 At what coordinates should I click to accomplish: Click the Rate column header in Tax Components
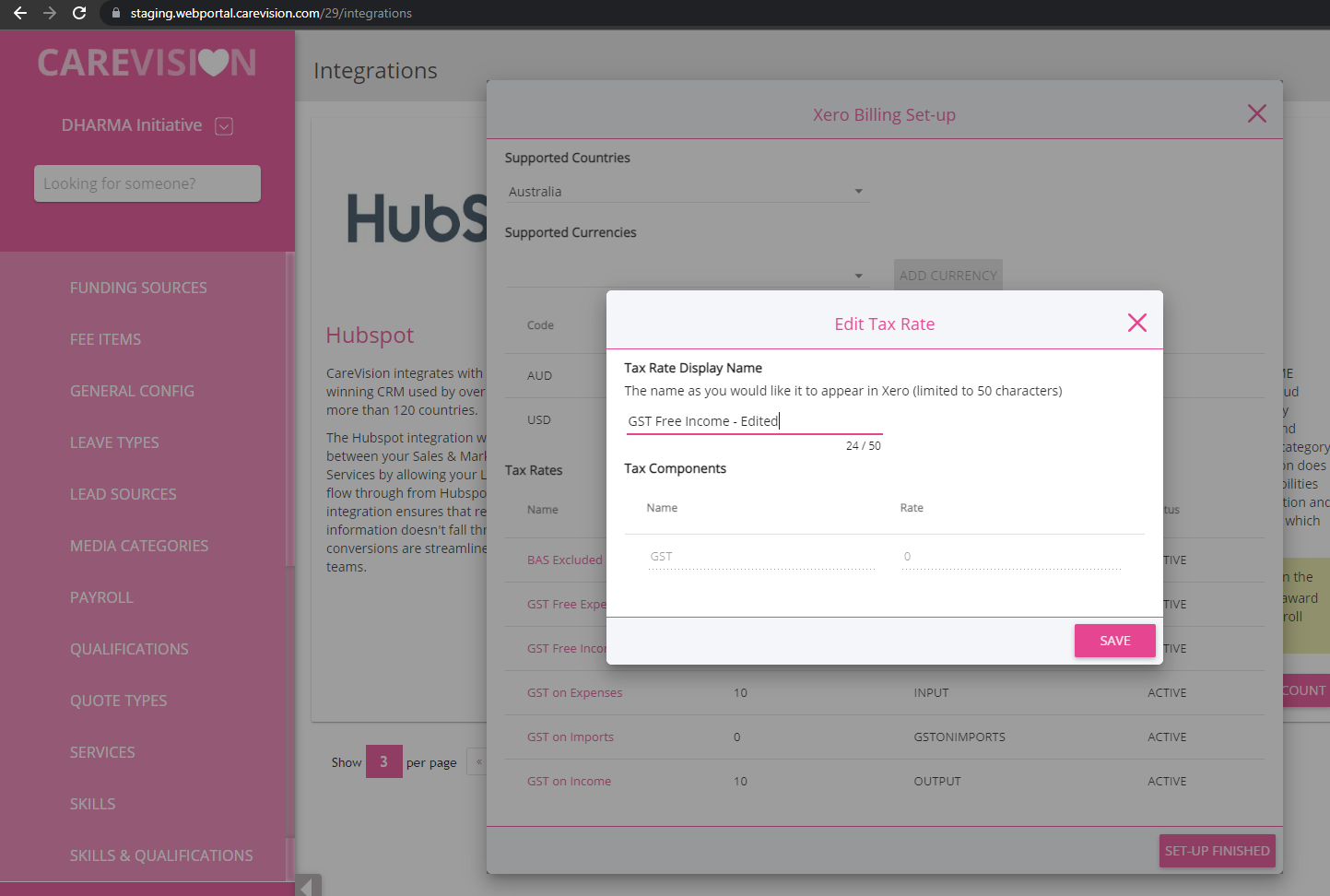tap(912, 508)
